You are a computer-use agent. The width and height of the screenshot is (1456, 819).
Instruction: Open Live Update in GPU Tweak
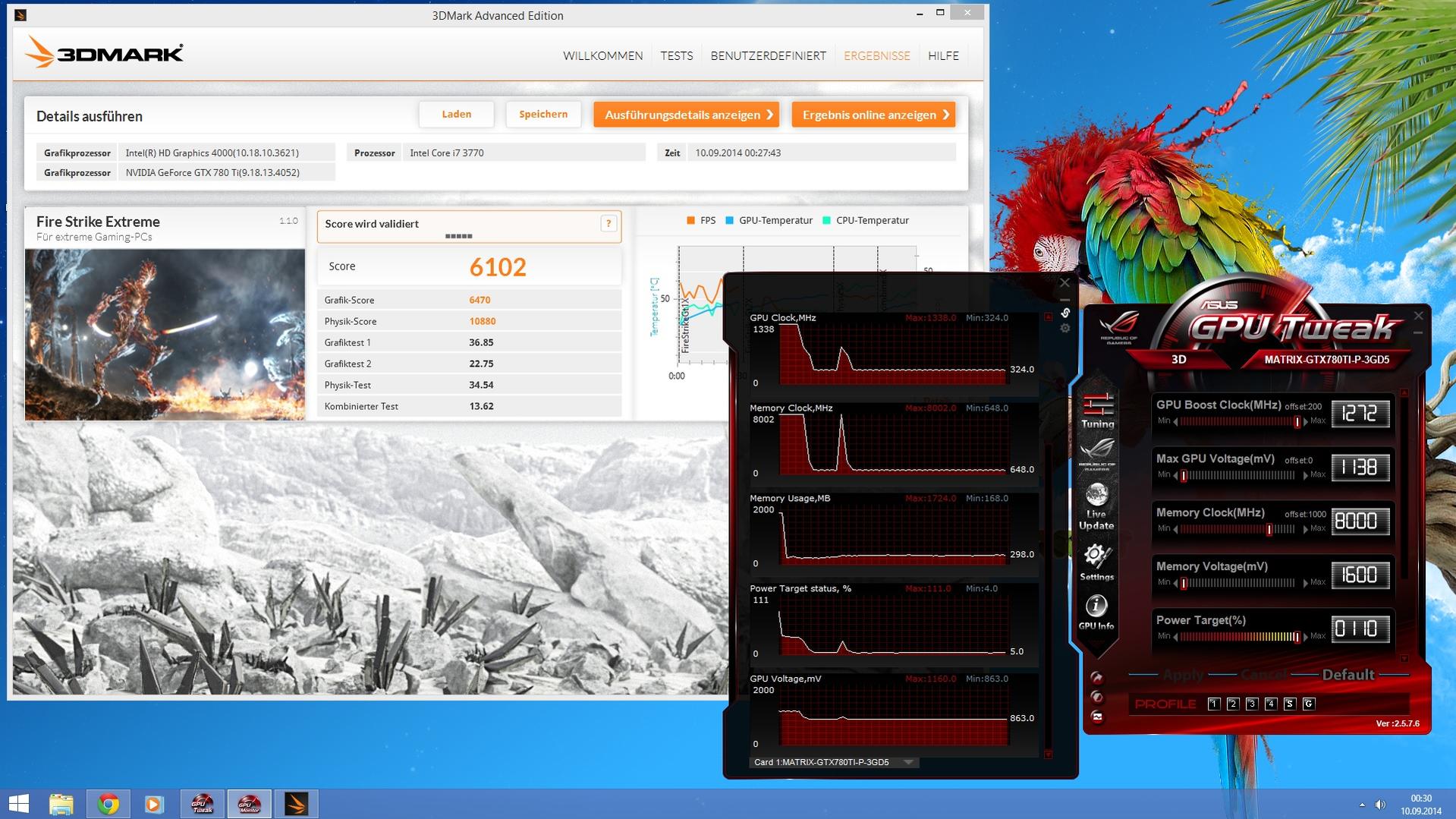coord(1096,507)
